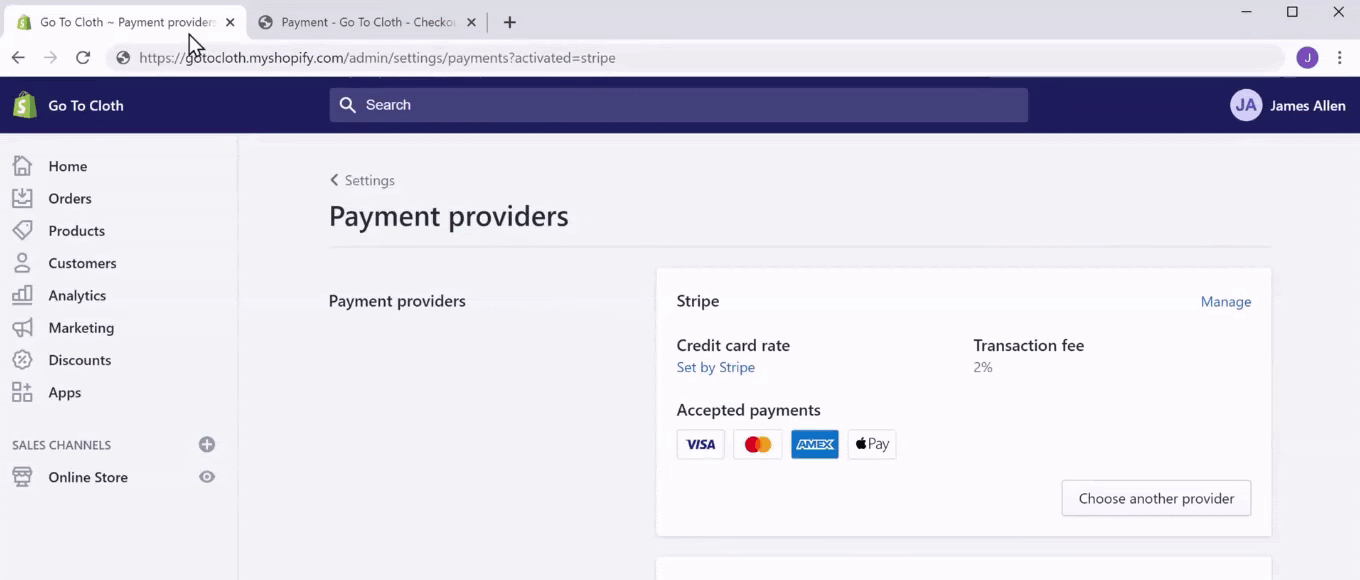
Task: Click the Discounts percent badge icon
Action: point(22,360)
